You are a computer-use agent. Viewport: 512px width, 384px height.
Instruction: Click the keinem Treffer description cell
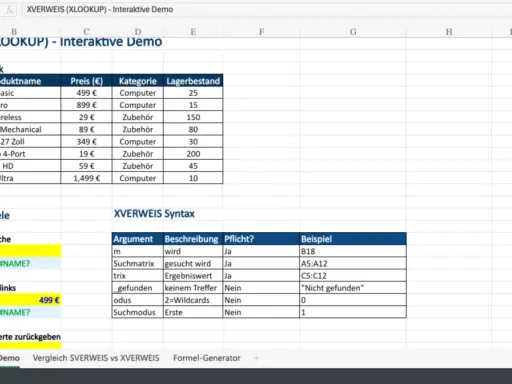pyautogui.click(x=193, y=288)
